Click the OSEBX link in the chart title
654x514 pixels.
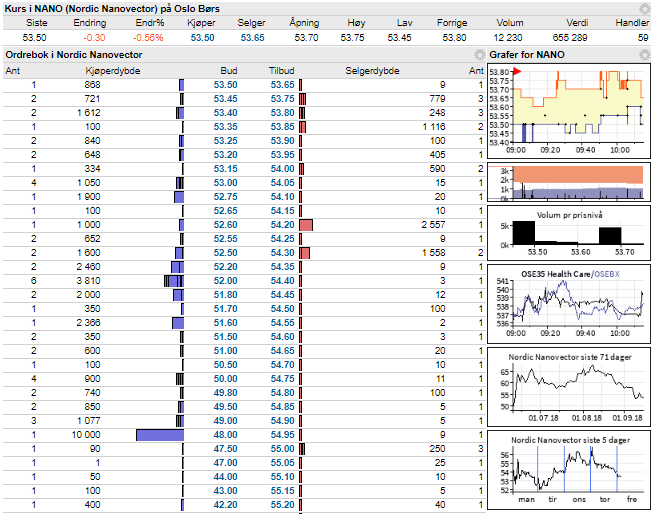tap(606, 274)
